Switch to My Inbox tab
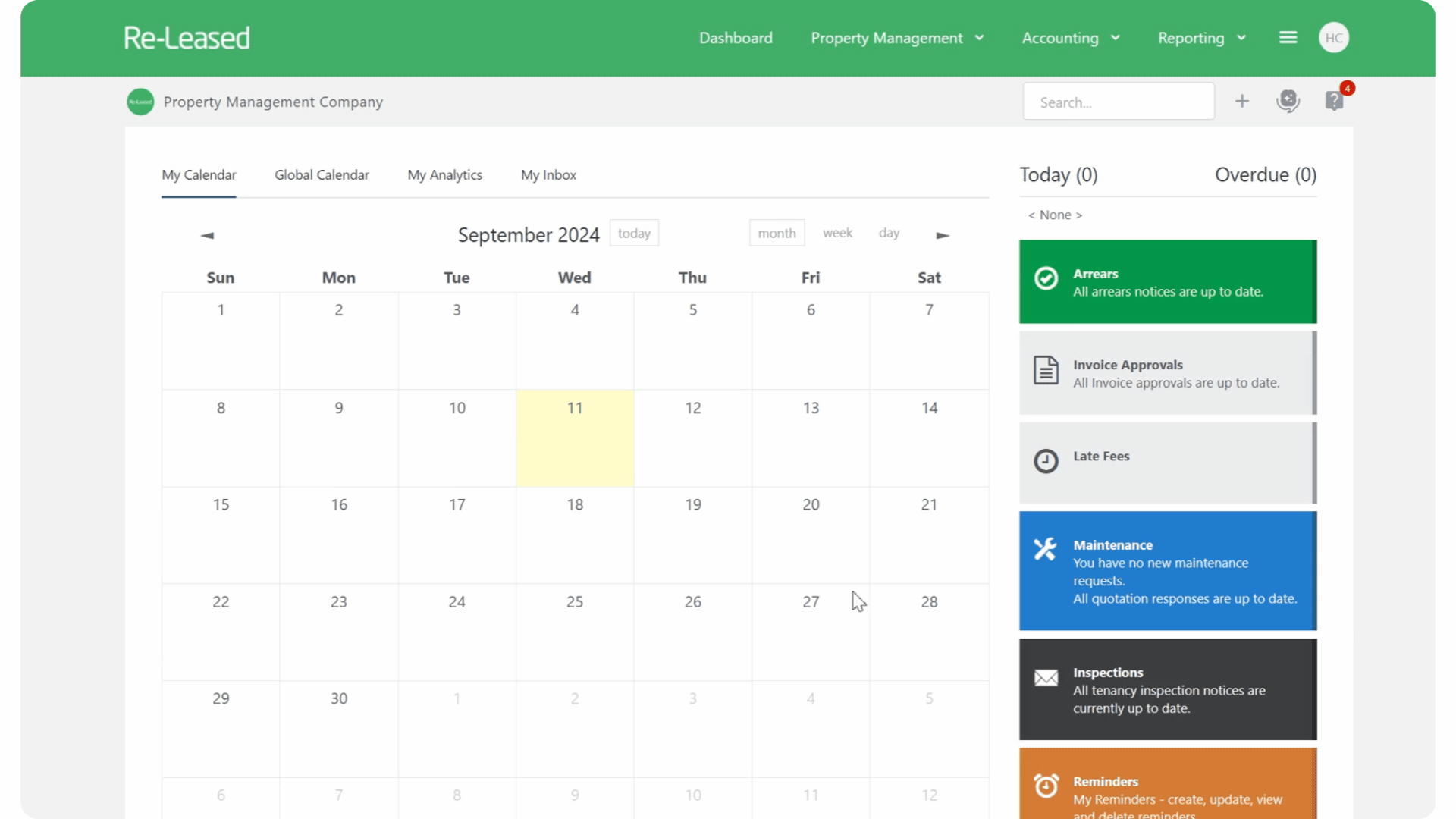Screen dimensions: 1456x819 click(x=548, y=175)
